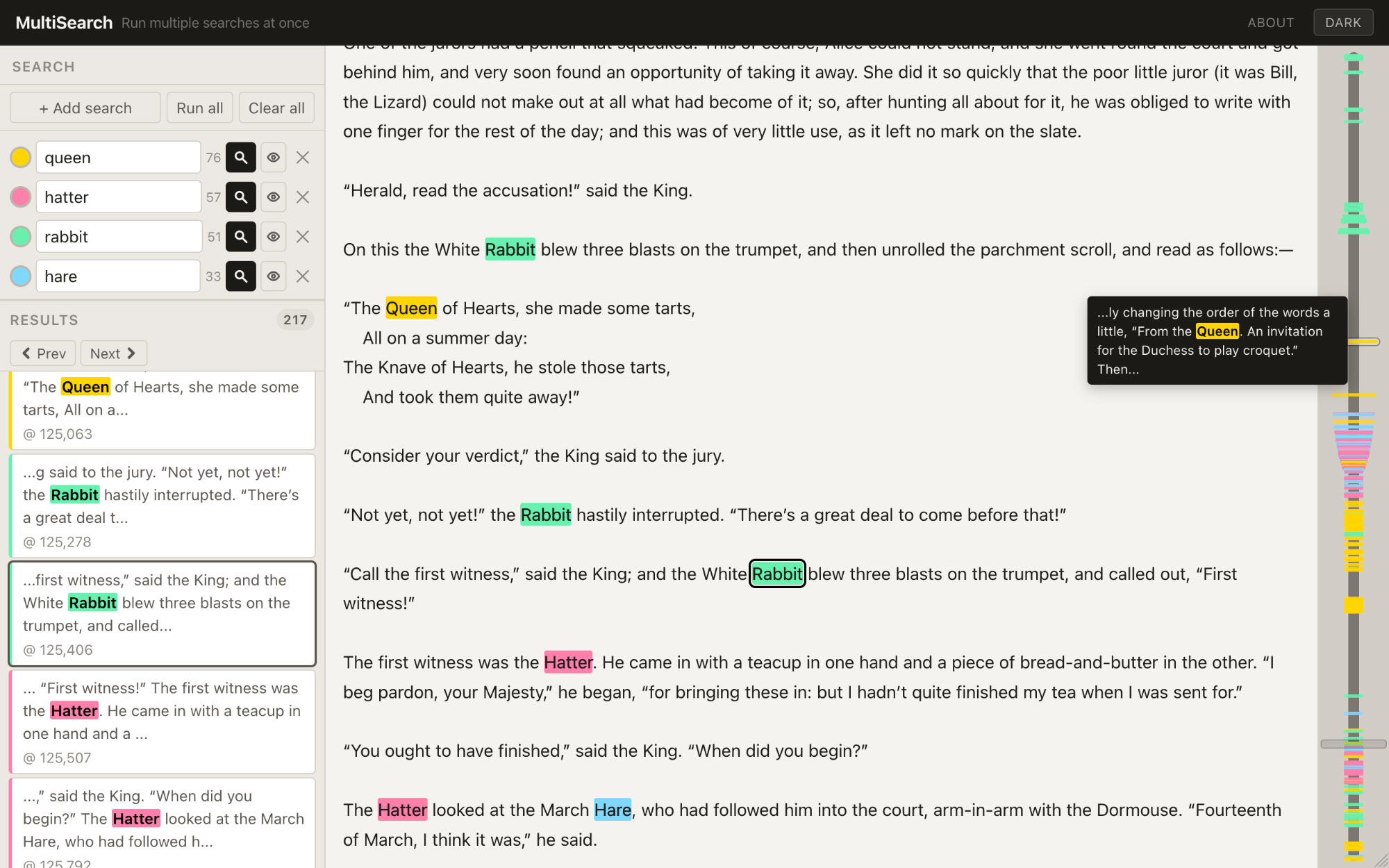The width and height of the screenshot is (1389, 868).
Task: Click the + Add search button
Action: pyautogui.click(x=85, y=108)
